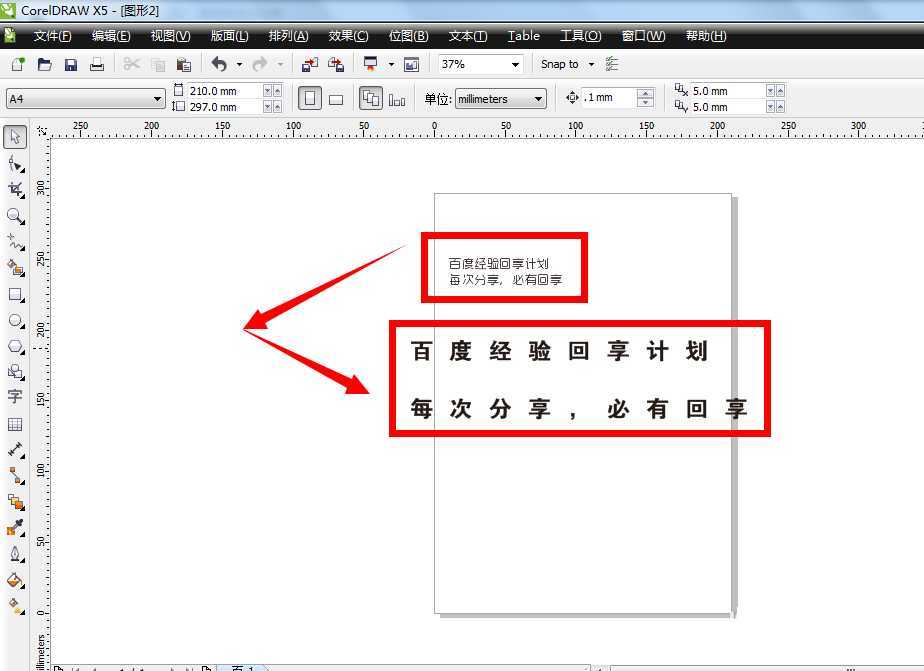Open the paper size dropdown showing A4
The image size is (924, 671).
(x=159, y=99)
